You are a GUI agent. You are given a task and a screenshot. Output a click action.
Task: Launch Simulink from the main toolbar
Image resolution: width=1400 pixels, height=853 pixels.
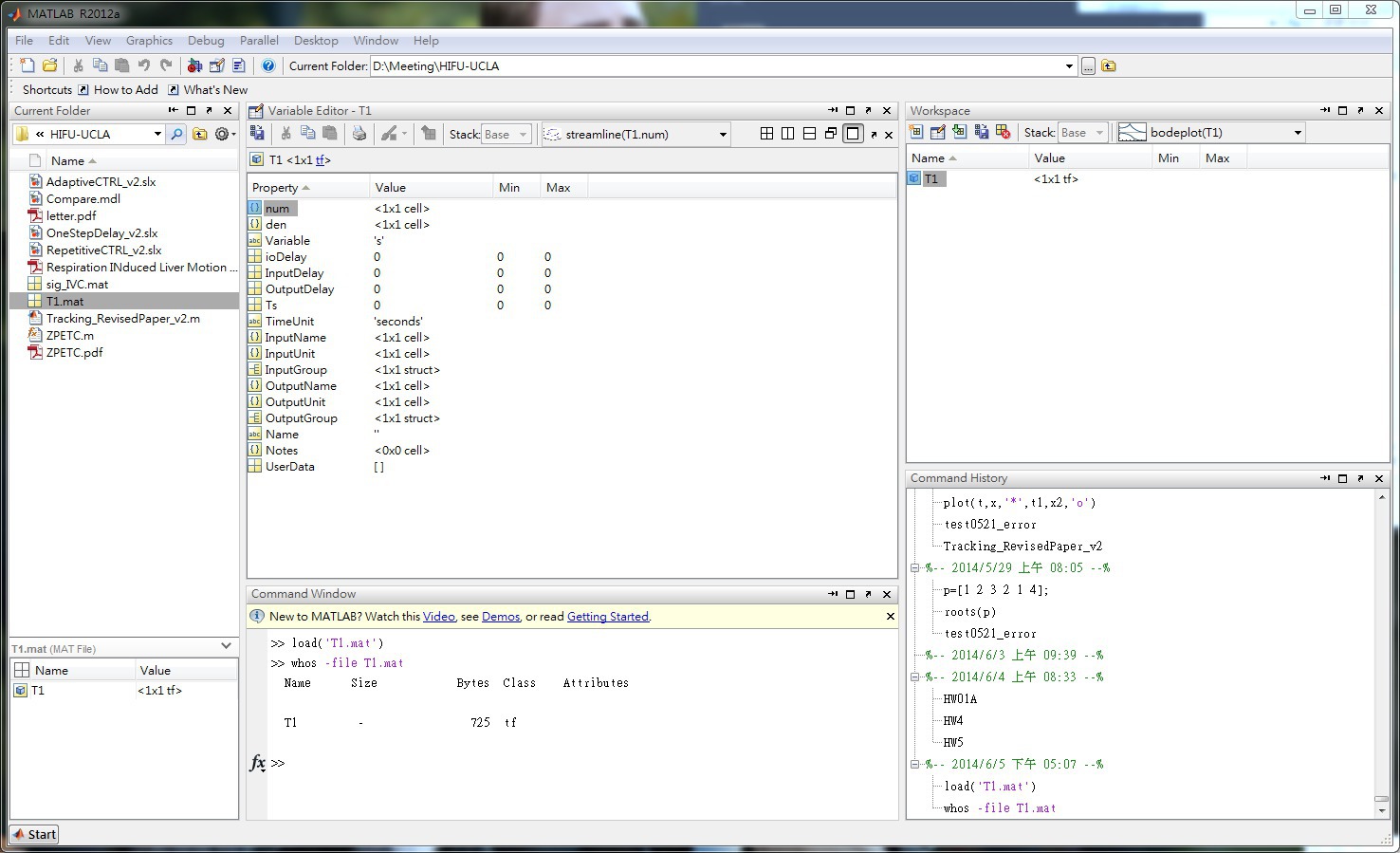click(x=194, y=65)
